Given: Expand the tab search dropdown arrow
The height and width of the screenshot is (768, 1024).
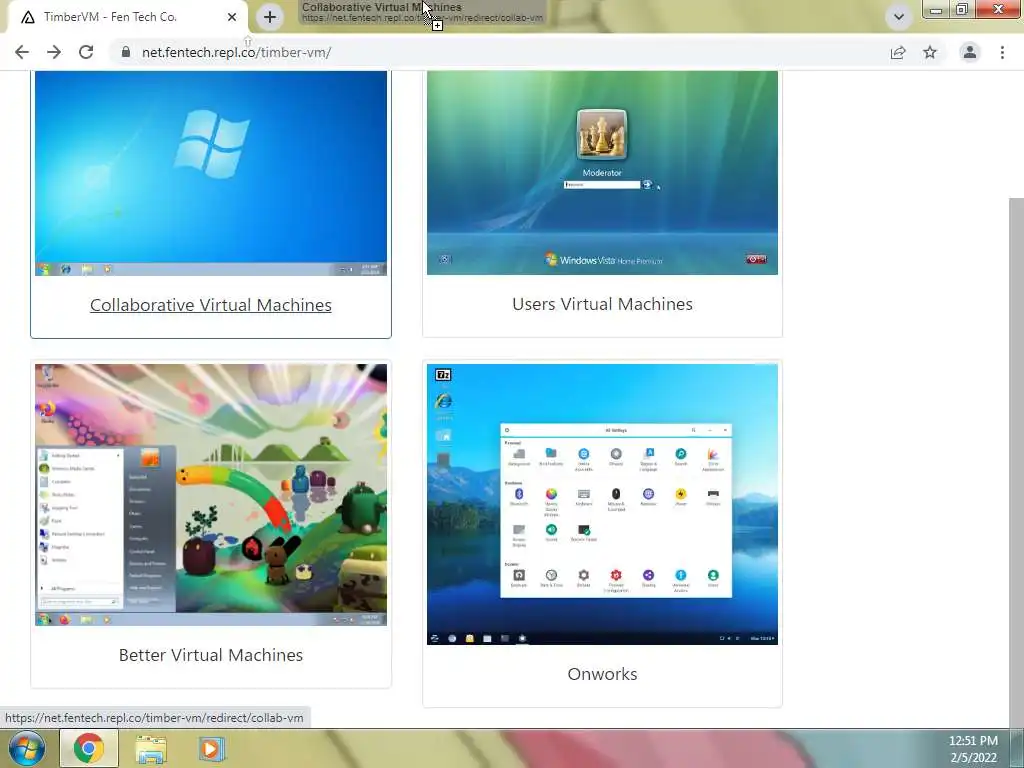Looking at the screenshot, I should (x=899, y=17).
